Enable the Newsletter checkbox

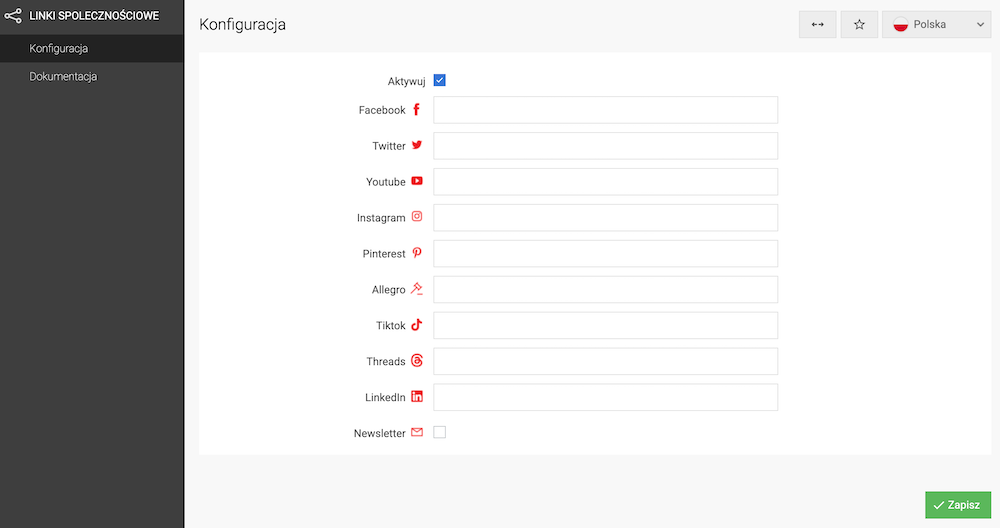point(440,433)
